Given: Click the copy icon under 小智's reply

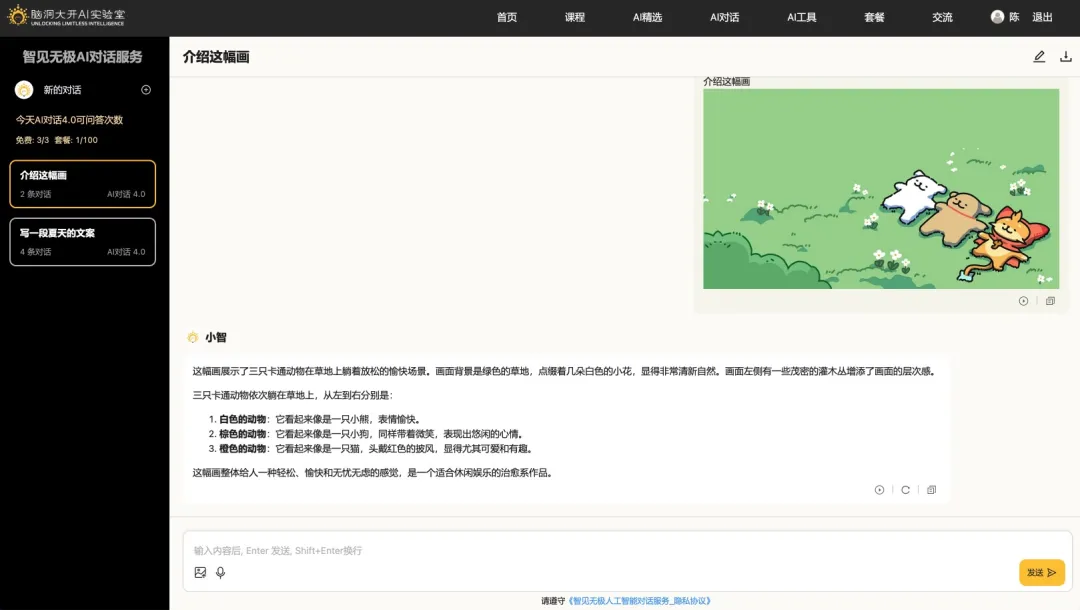Looking at the screenshot, I should click(x=931, y=490).
